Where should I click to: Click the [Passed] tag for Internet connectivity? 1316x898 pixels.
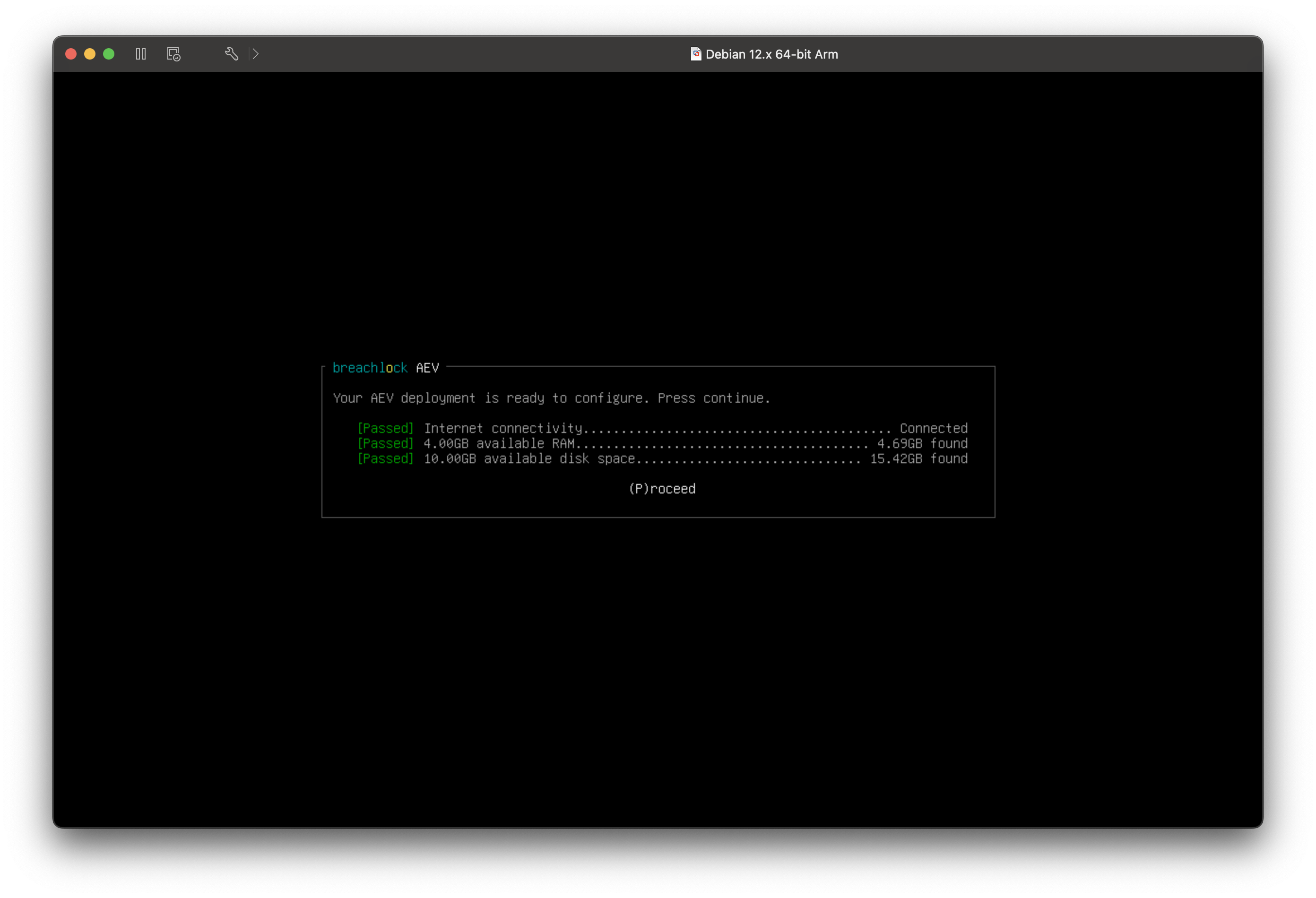click(x=386, y=429)
